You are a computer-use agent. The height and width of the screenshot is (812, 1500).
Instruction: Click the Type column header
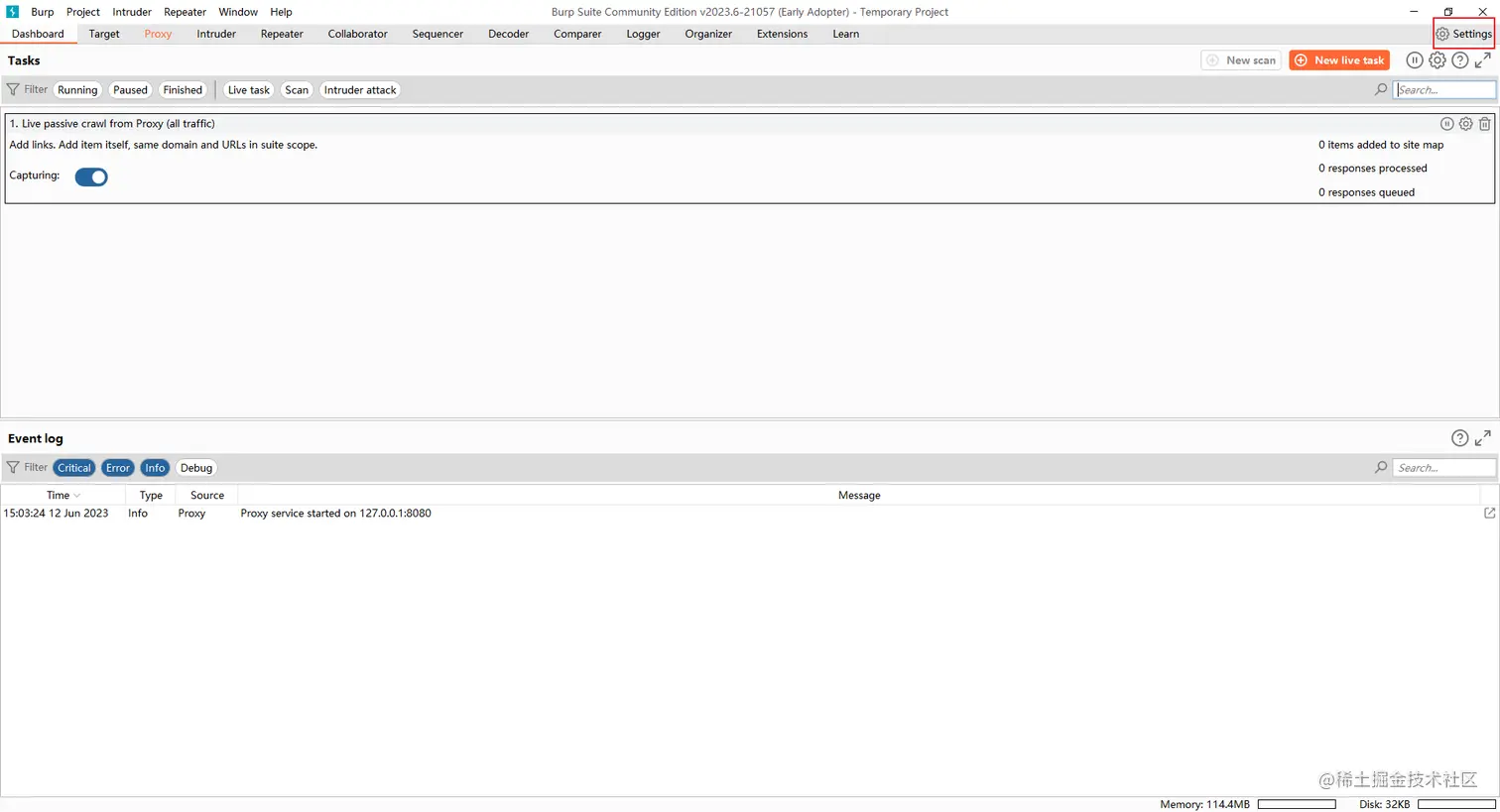(x=151, y=495)
